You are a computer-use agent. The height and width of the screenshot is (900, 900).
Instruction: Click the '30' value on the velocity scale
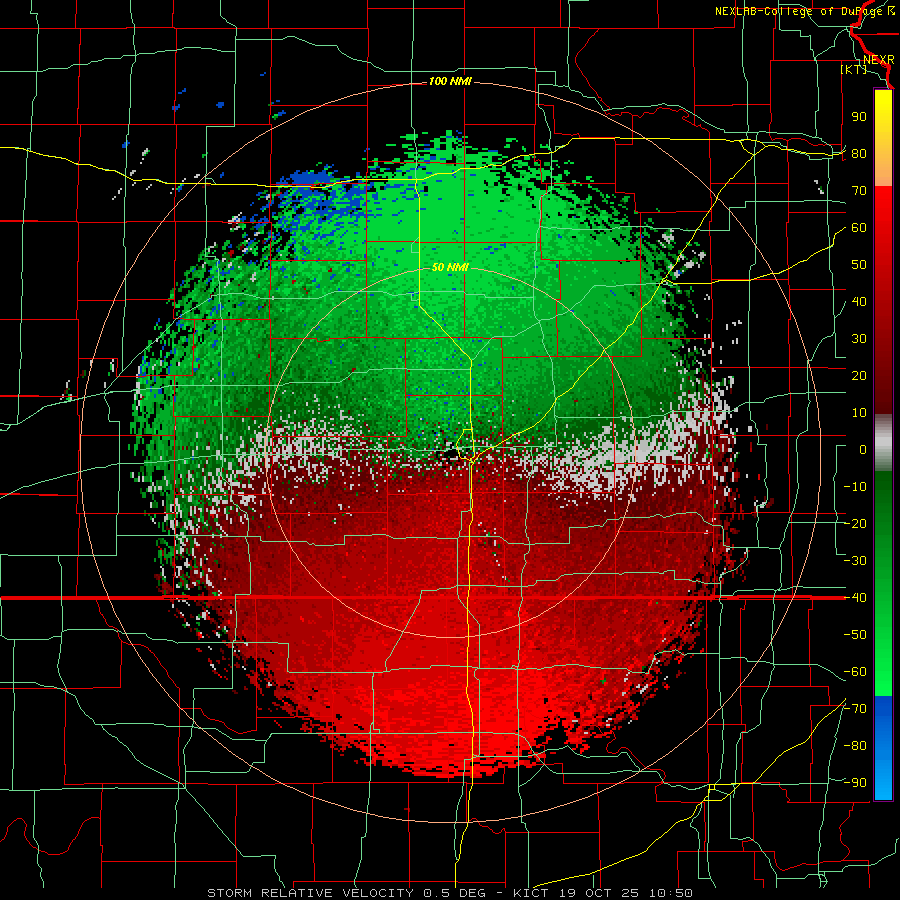[x=859, y=339]
